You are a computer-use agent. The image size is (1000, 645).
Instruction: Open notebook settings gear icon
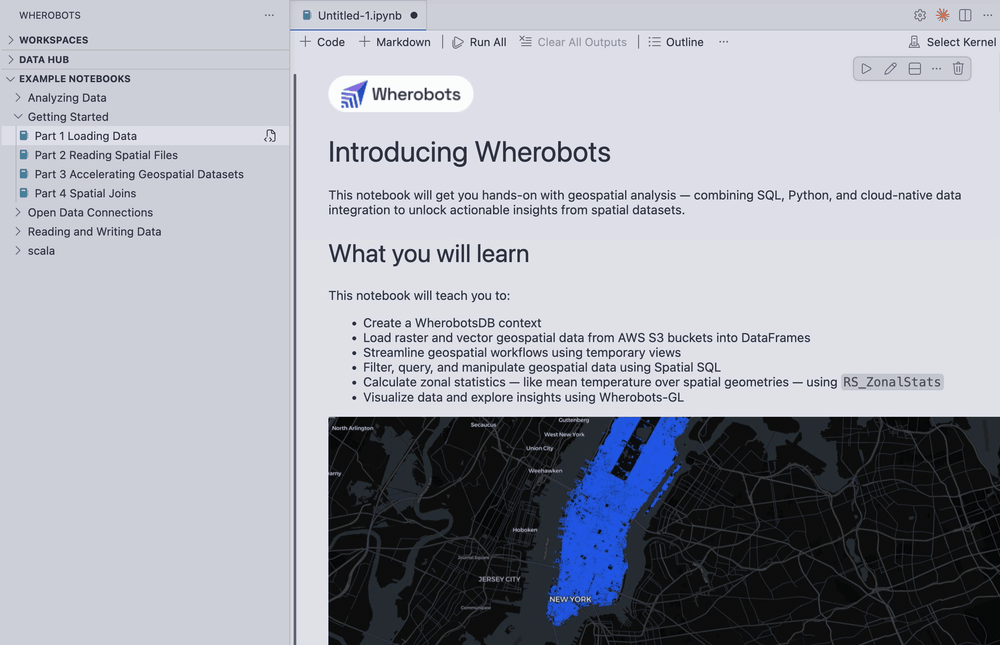point(920,15)
